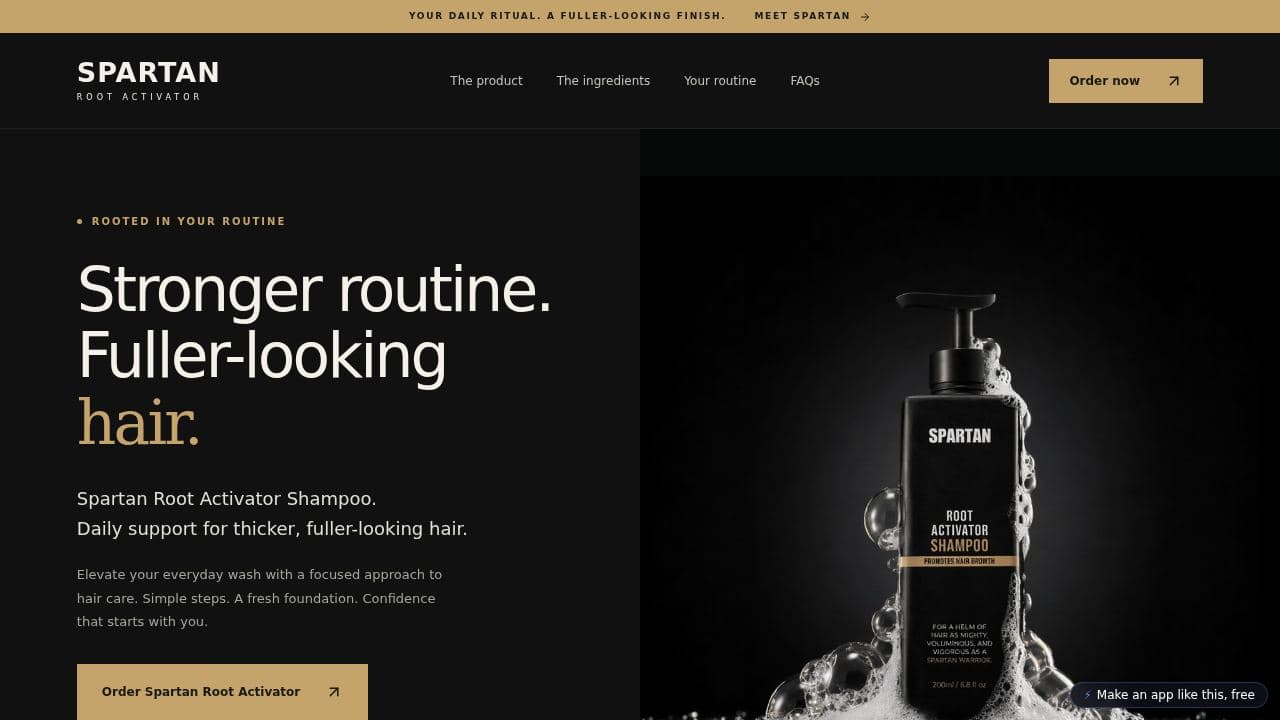Click the "Order now" header button
The height and width of the screenshot is (720, 1280).
tap(1126, 81)
